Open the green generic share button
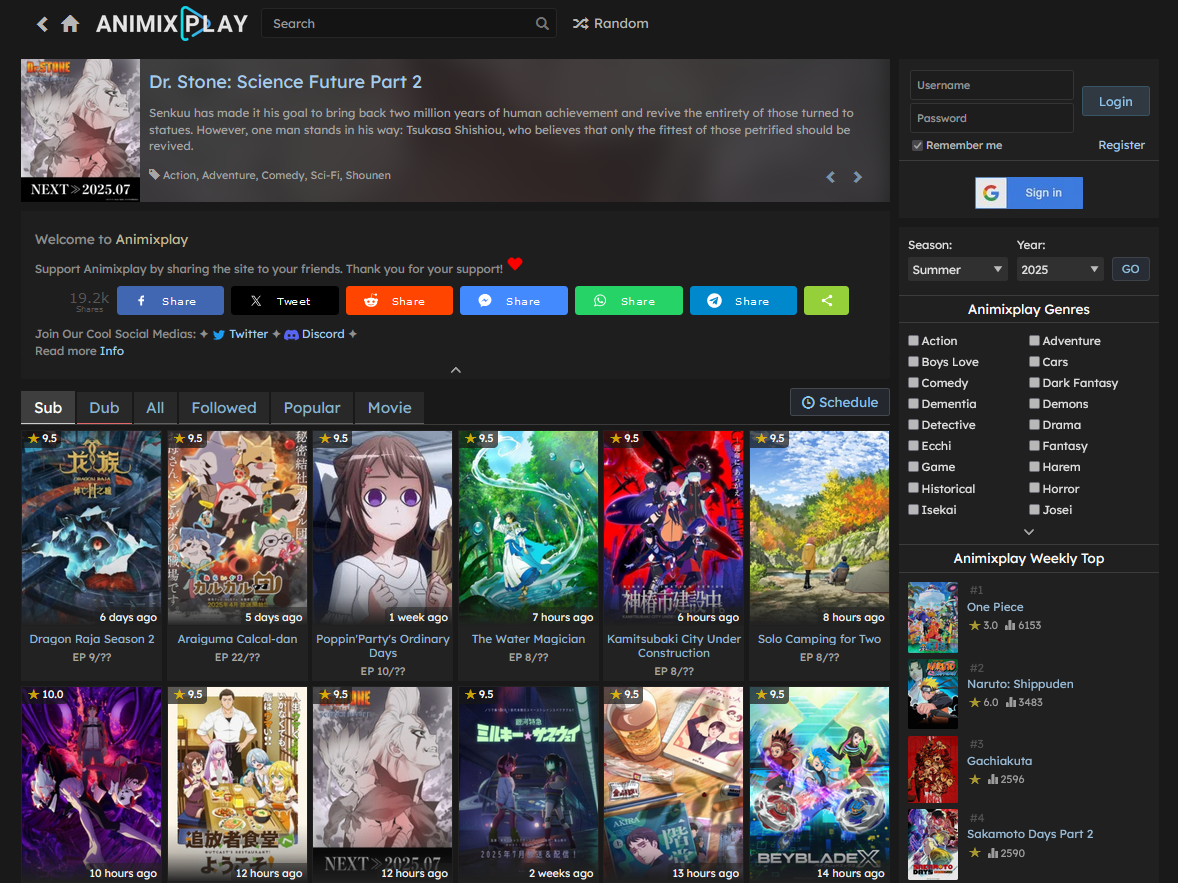This screenshot has width=1178, height=883. [826, 301]
